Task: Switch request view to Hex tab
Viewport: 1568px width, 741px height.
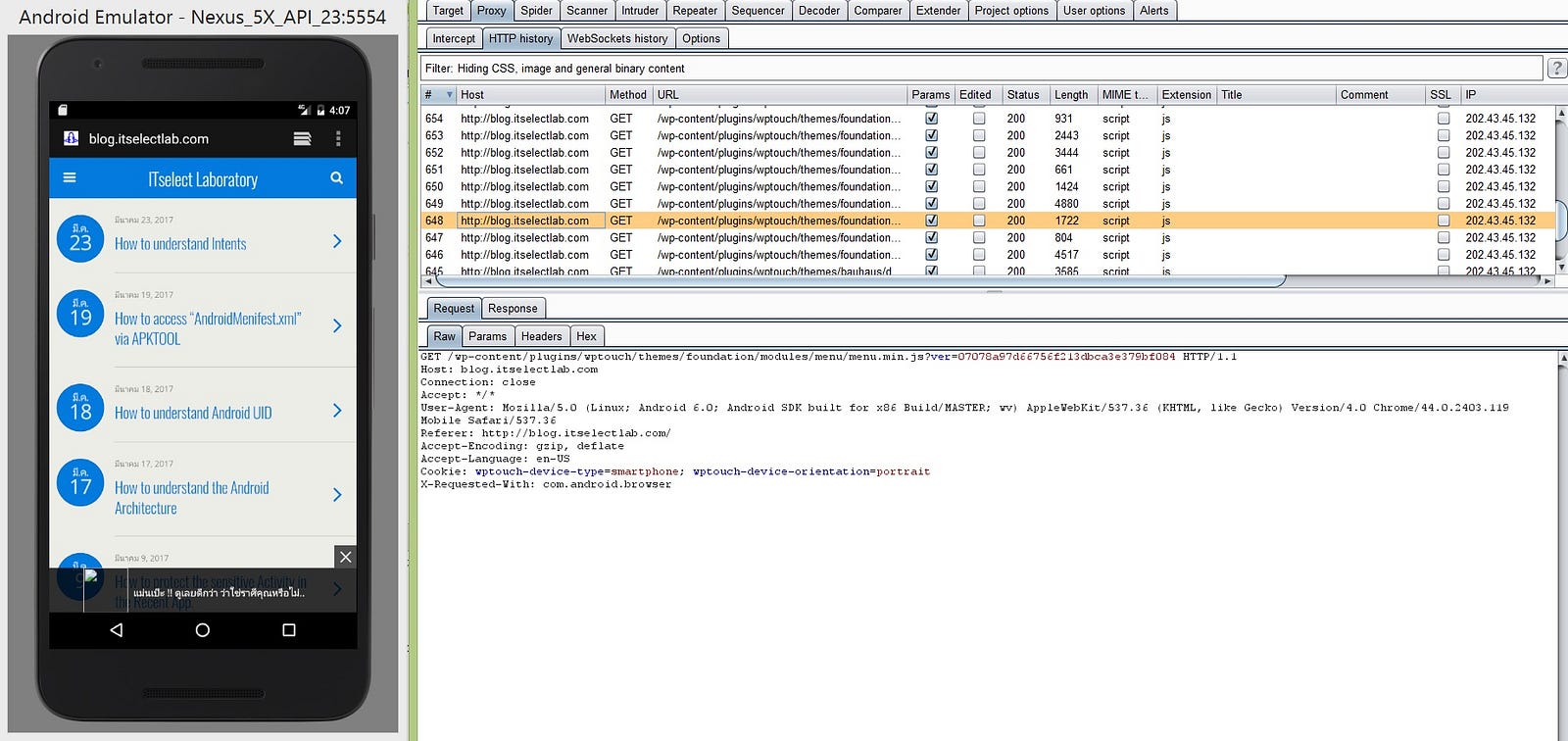Action: 586,336
